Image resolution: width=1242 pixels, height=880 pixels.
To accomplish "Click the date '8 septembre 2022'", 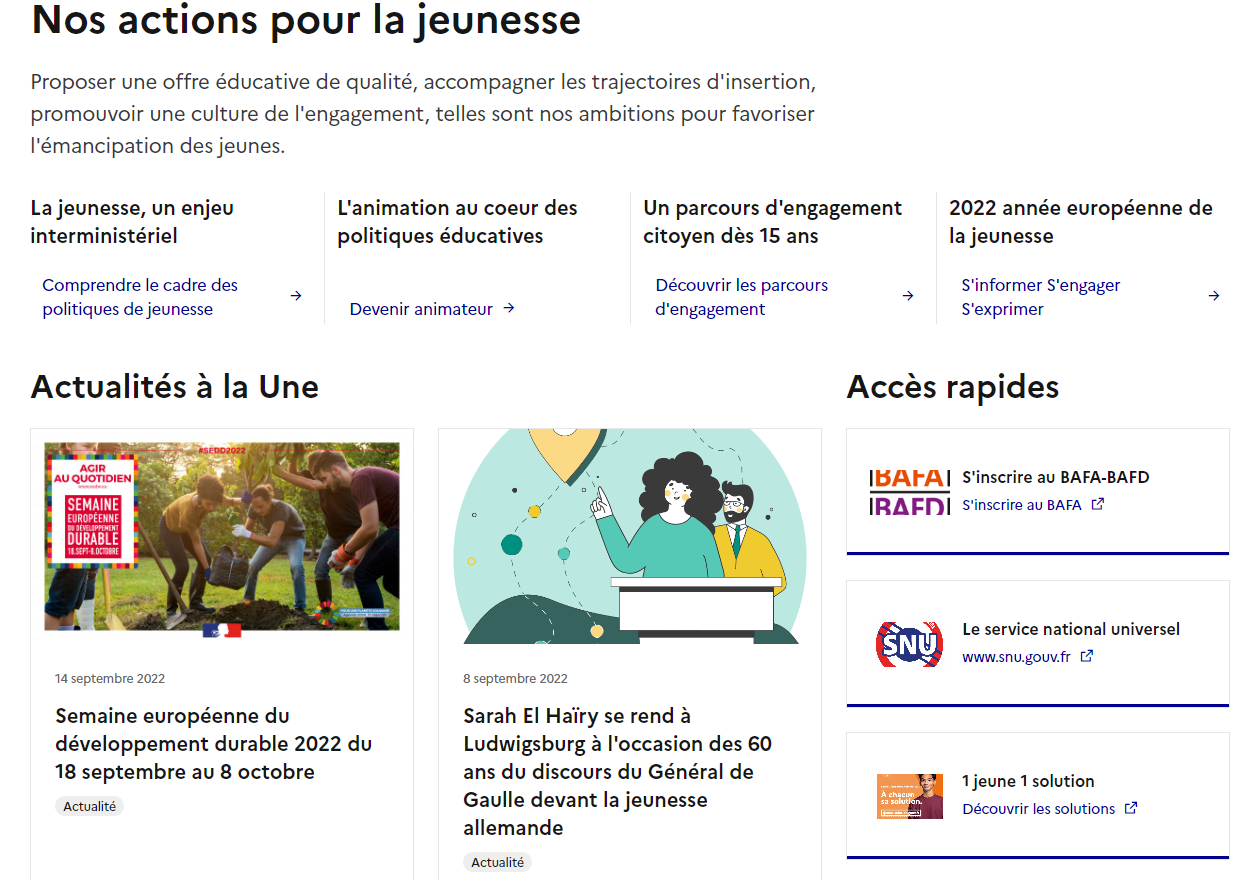I will [515, 678].
